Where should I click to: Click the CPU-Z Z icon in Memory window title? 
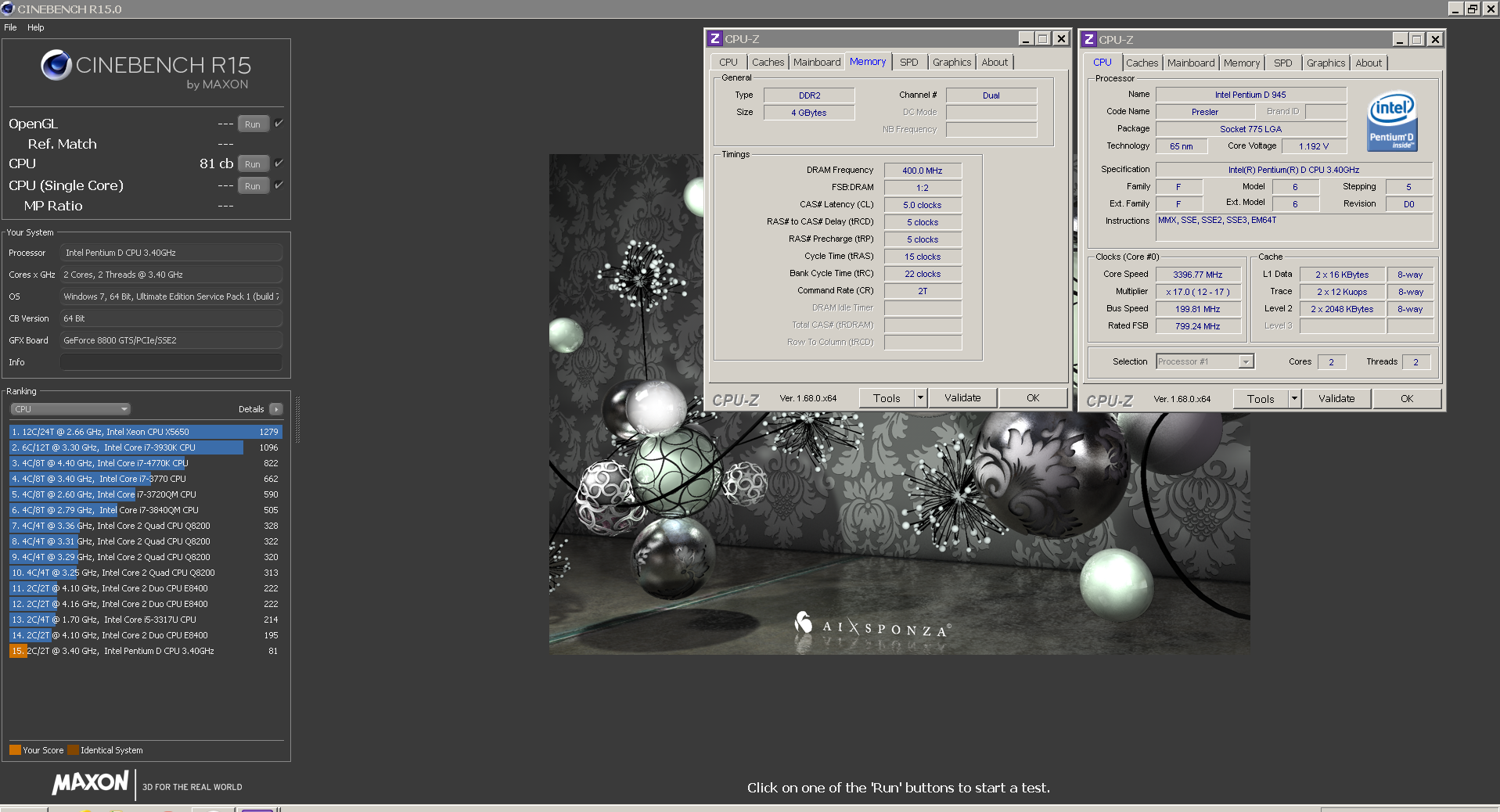click(714, 38)
